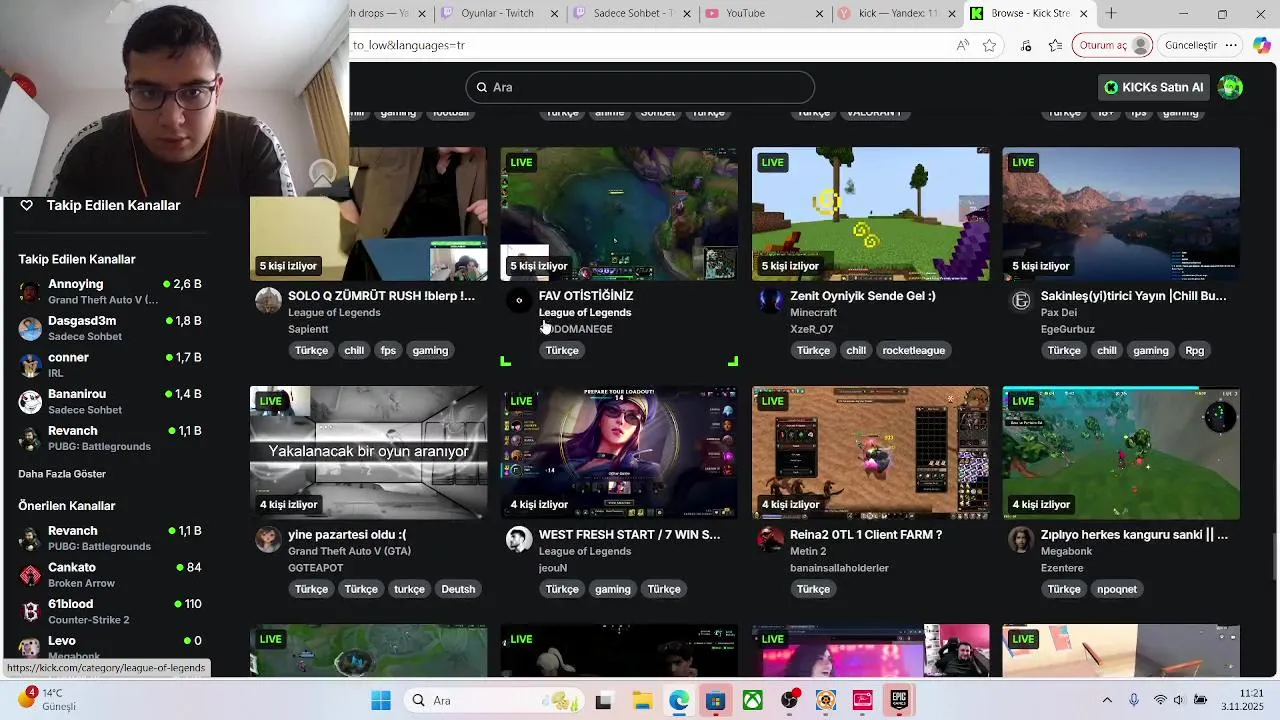Click the browser favorites star icon

(989, 45)
